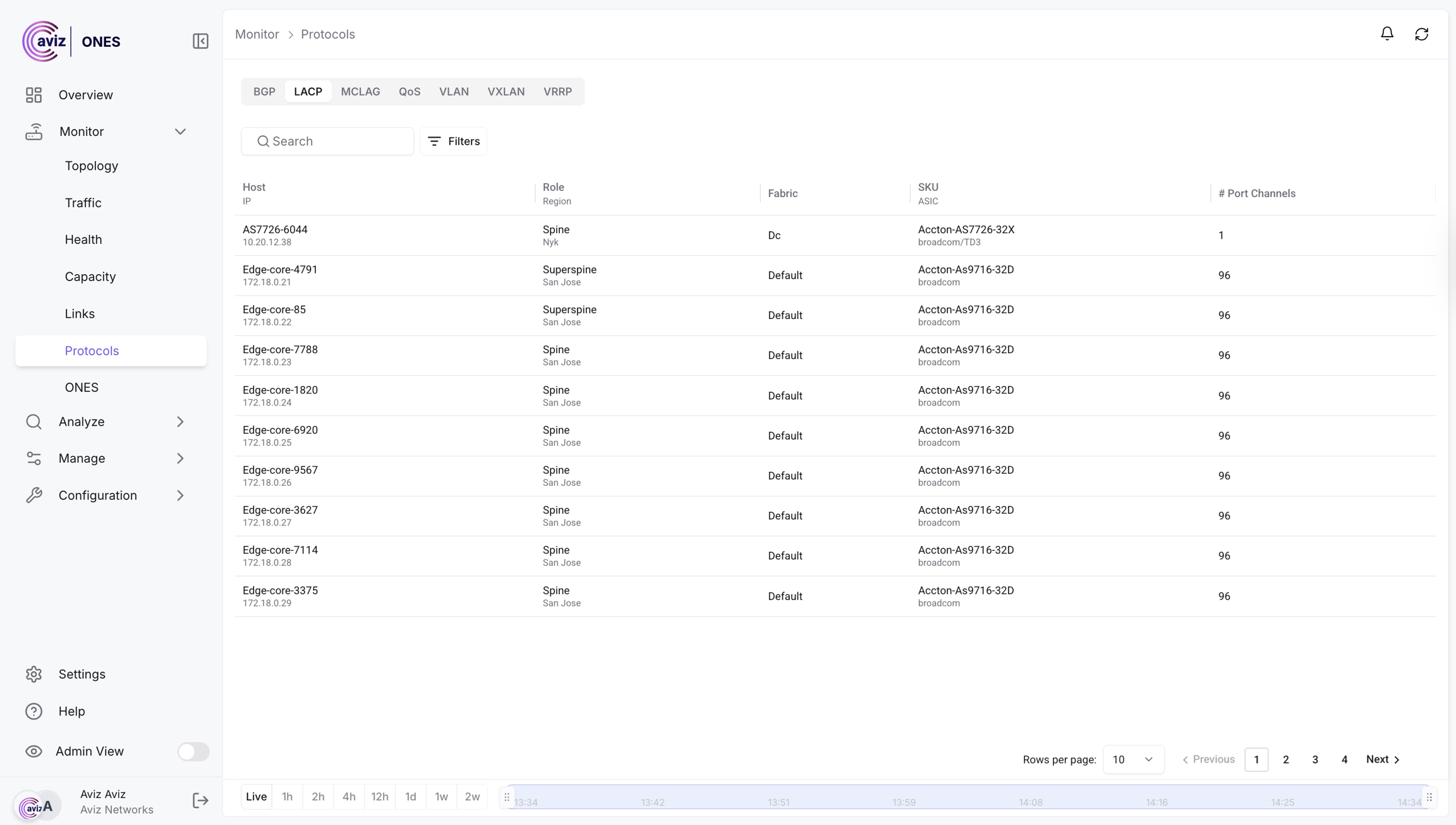Go to Next page of results
This screenshot has height=825, width=1456.
[x=1383, y=759]
